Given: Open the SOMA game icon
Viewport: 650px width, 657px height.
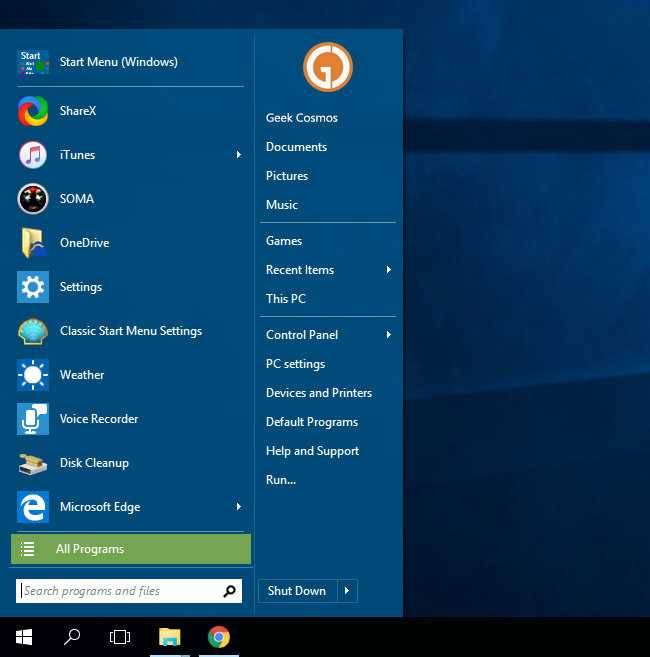Looking at the screenshot, I should click(x=33, y=199).
